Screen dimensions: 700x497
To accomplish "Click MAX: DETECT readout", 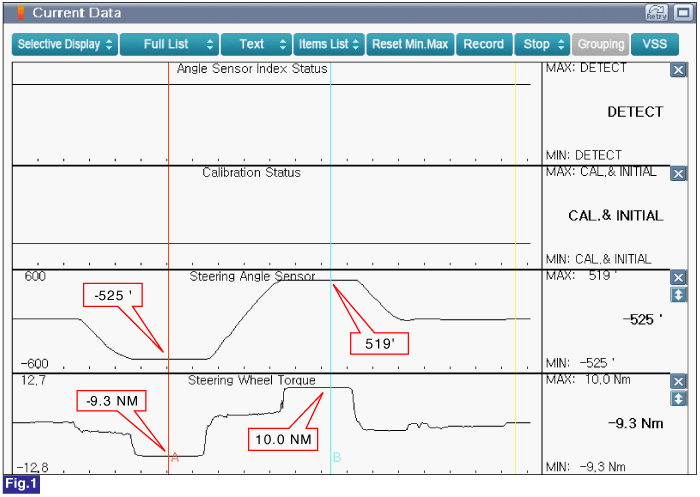I will [586, 68].
